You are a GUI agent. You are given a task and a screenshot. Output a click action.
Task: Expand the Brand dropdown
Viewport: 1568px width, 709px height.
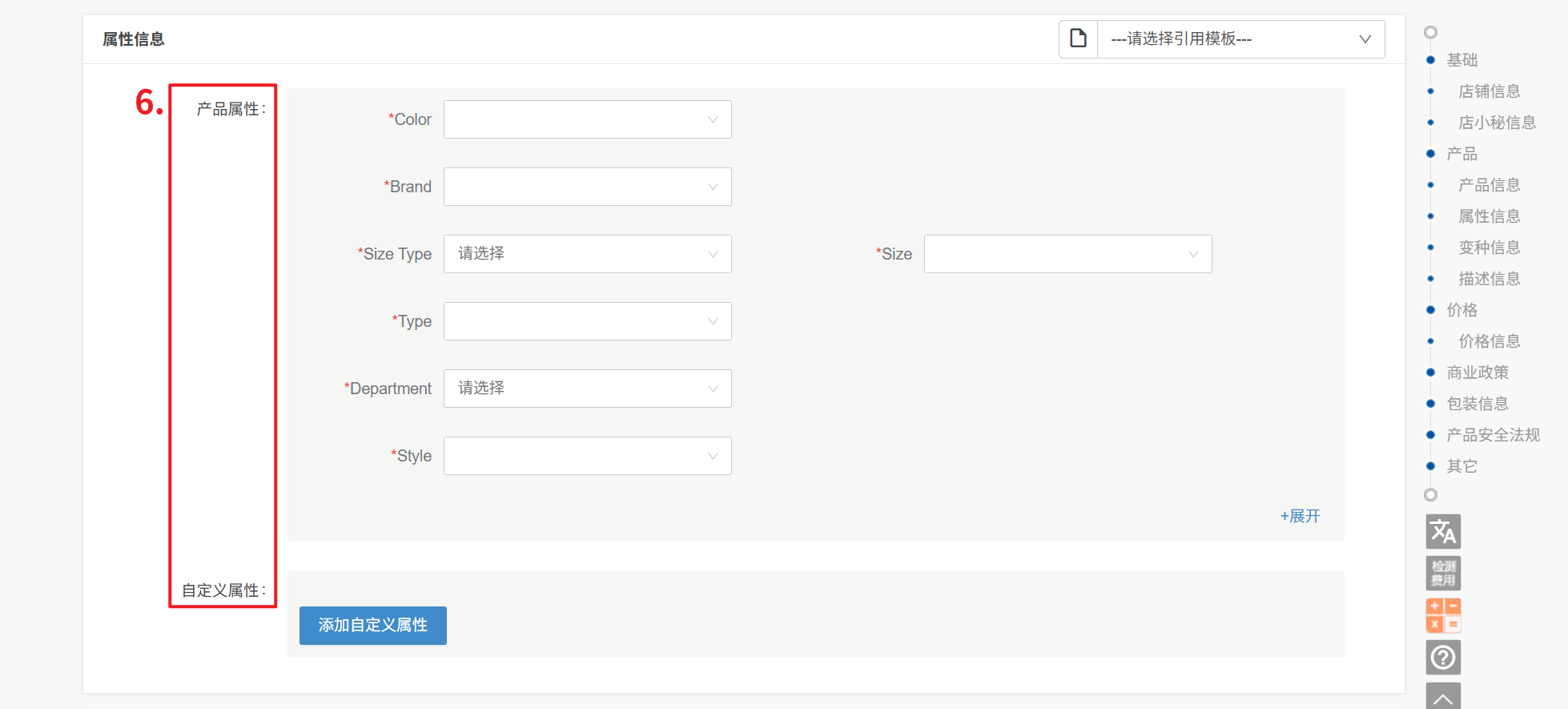click(587, 187)
